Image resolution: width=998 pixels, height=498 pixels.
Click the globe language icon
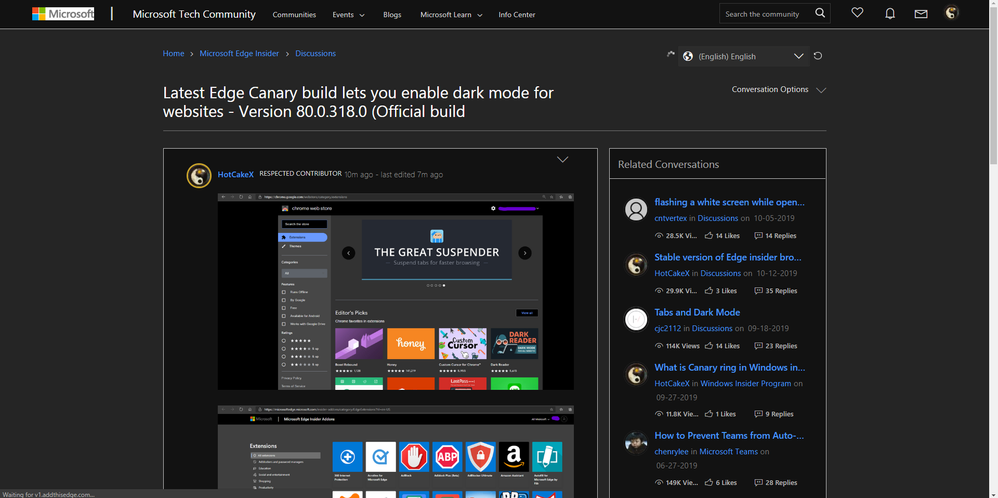(687, 56)
